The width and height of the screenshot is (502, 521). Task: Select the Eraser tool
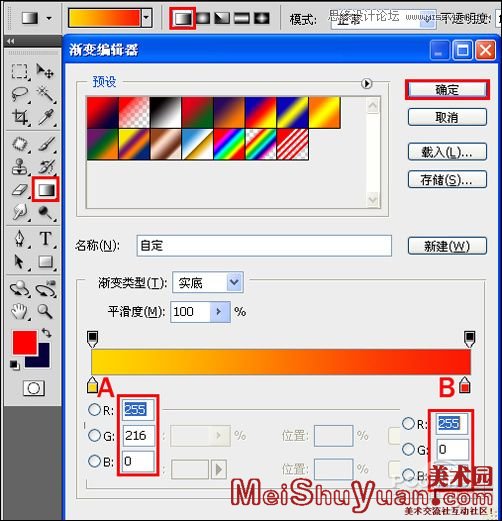pyautogui.click(x=19, y=190)
